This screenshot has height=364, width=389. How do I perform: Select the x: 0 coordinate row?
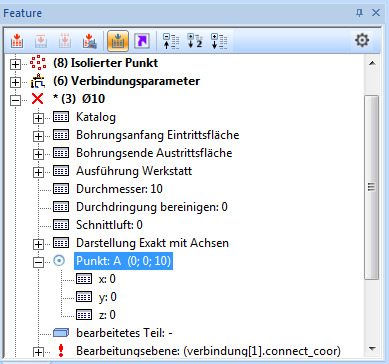click(x=107, y=279)
